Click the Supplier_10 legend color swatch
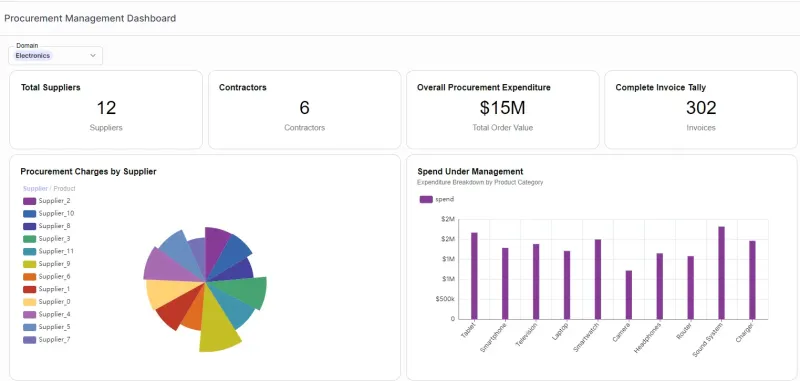The width and height of the screenshot is (800, 381). [x=30, y=214]
